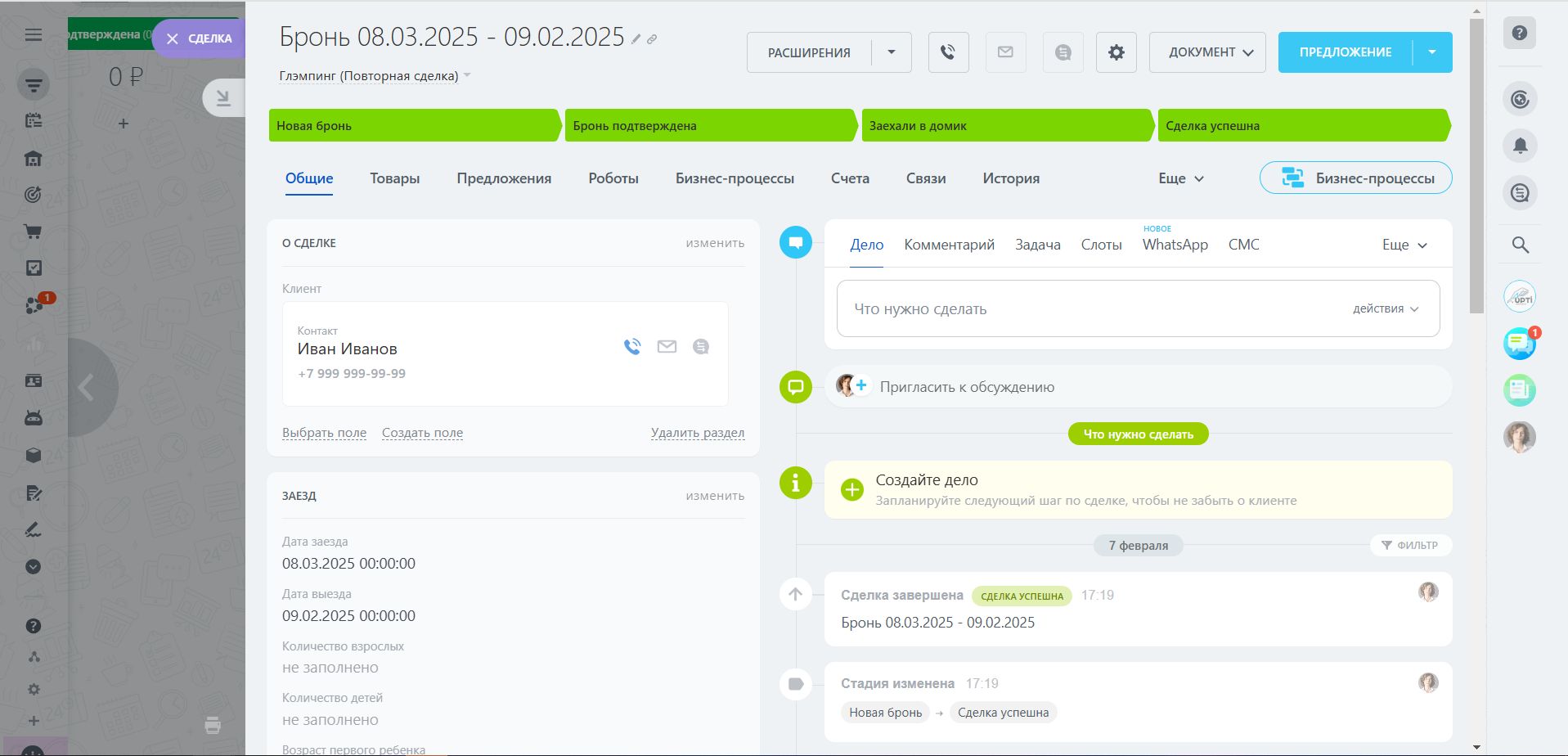Click Создать поле link
Screen dimensions: 1568x756
(x=422, y=433)
